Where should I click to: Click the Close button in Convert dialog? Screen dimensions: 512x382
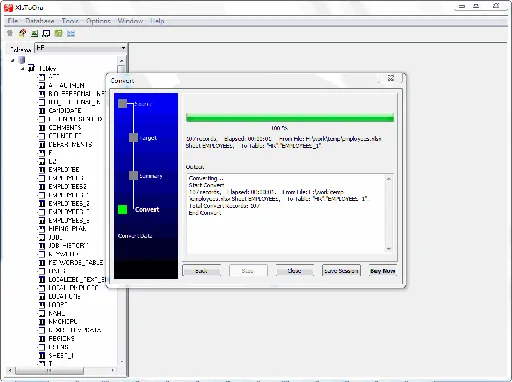tap(295, 271)
